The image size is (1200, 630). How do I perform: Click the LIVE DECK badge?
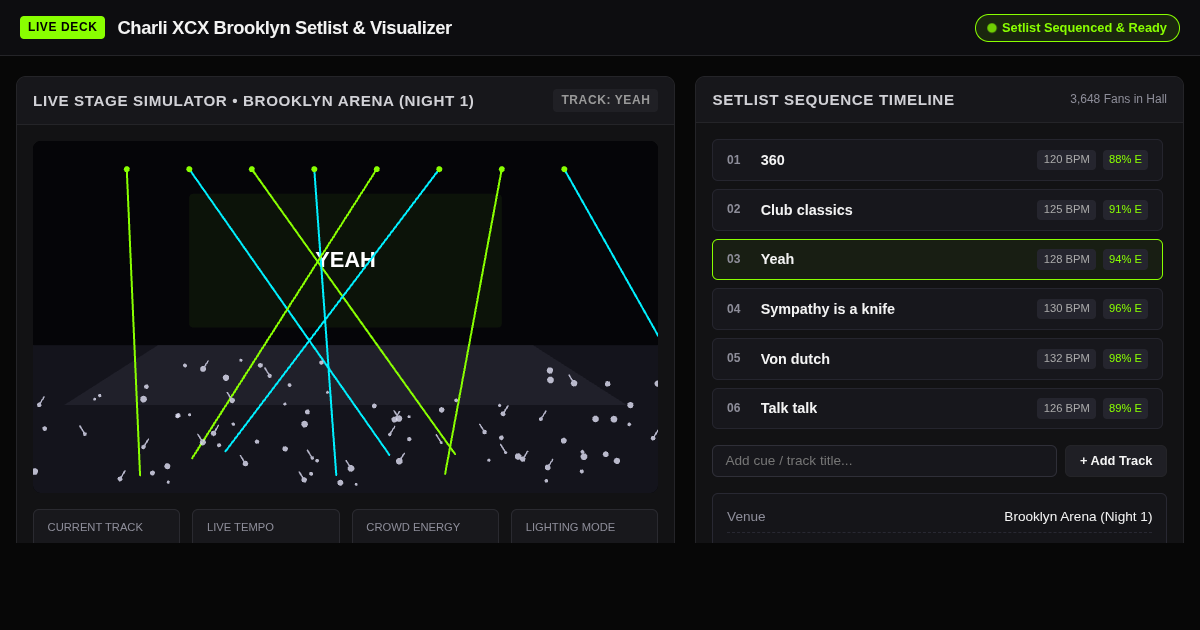point(62,27)
